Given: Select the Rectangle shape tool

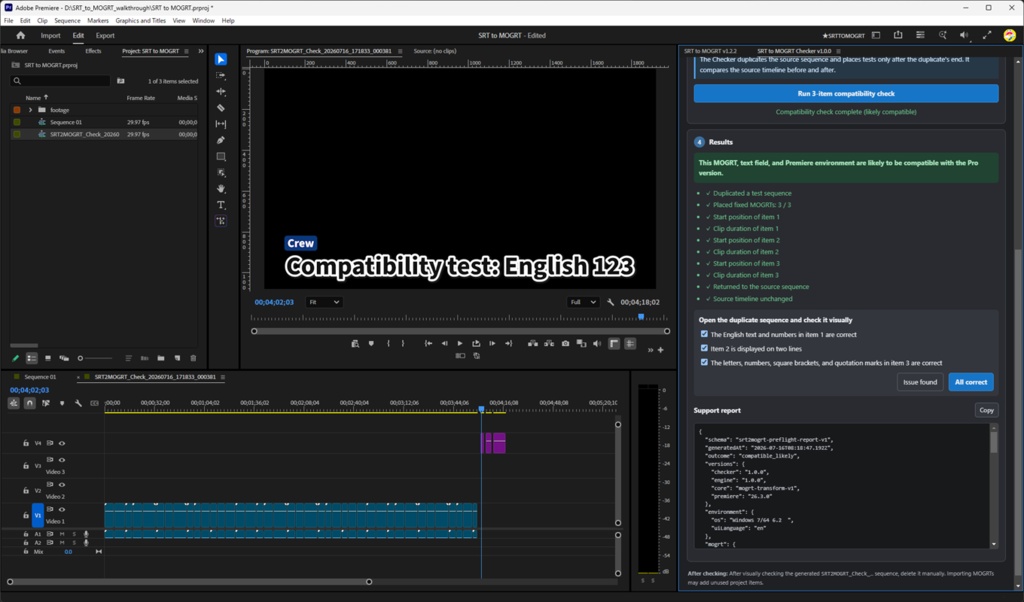Looking at the screenshot, I should tap(221, 157).
